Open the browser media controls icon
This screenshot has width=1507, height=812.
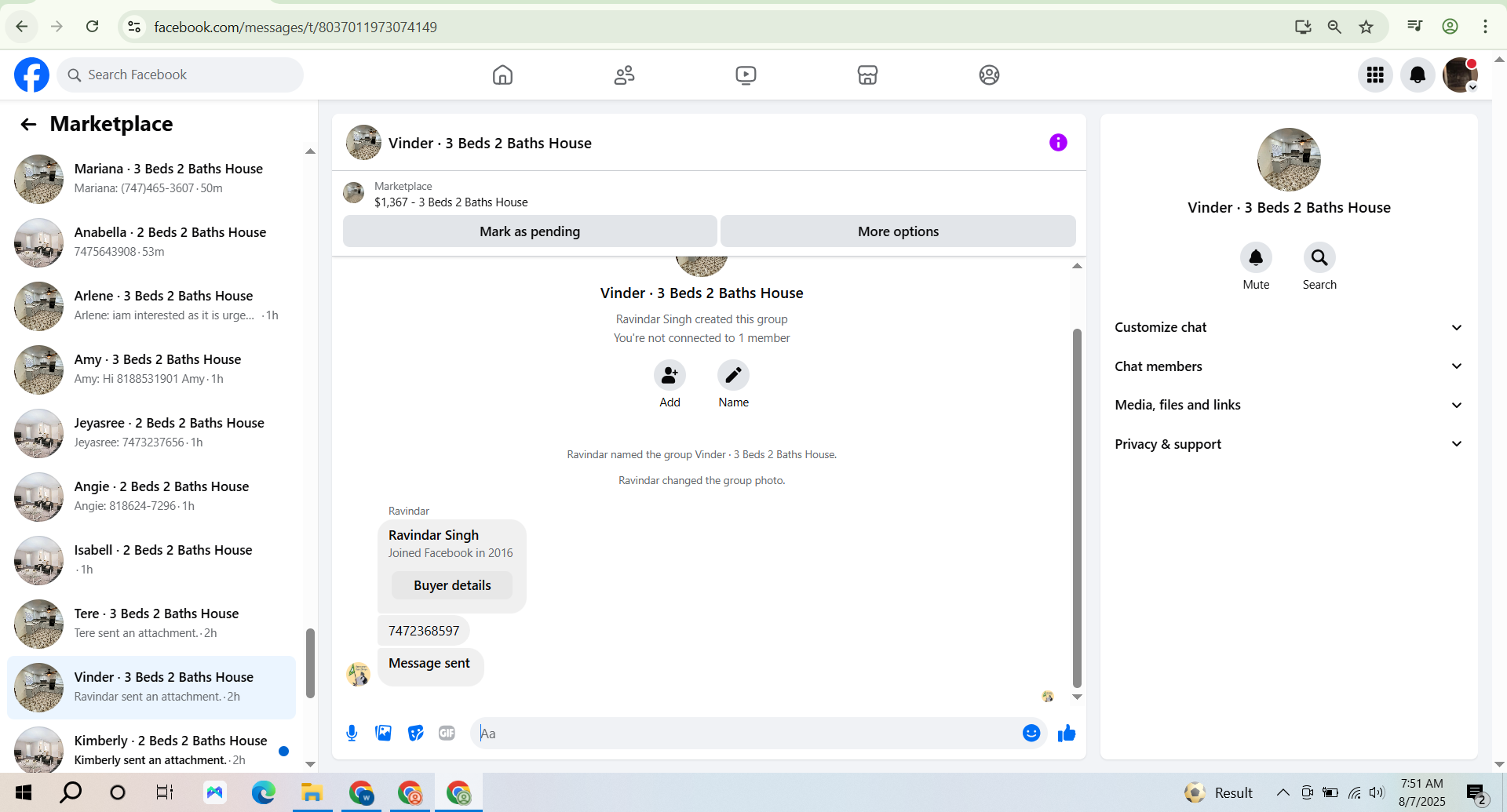click(1414, 26)
